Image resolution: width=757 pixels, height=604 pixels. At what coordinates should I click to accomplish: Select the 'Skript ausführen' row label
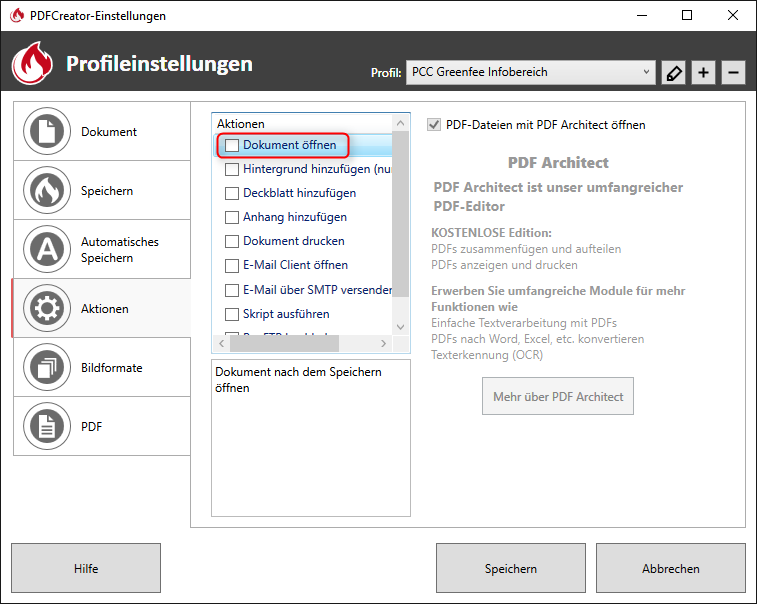tap(286, 314)
